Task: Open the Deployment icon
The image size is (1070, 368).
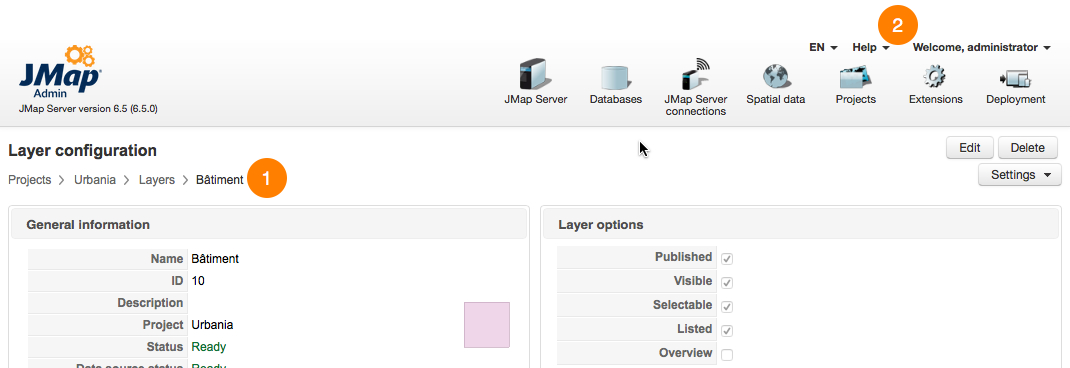Action: tap(1015, 79)
